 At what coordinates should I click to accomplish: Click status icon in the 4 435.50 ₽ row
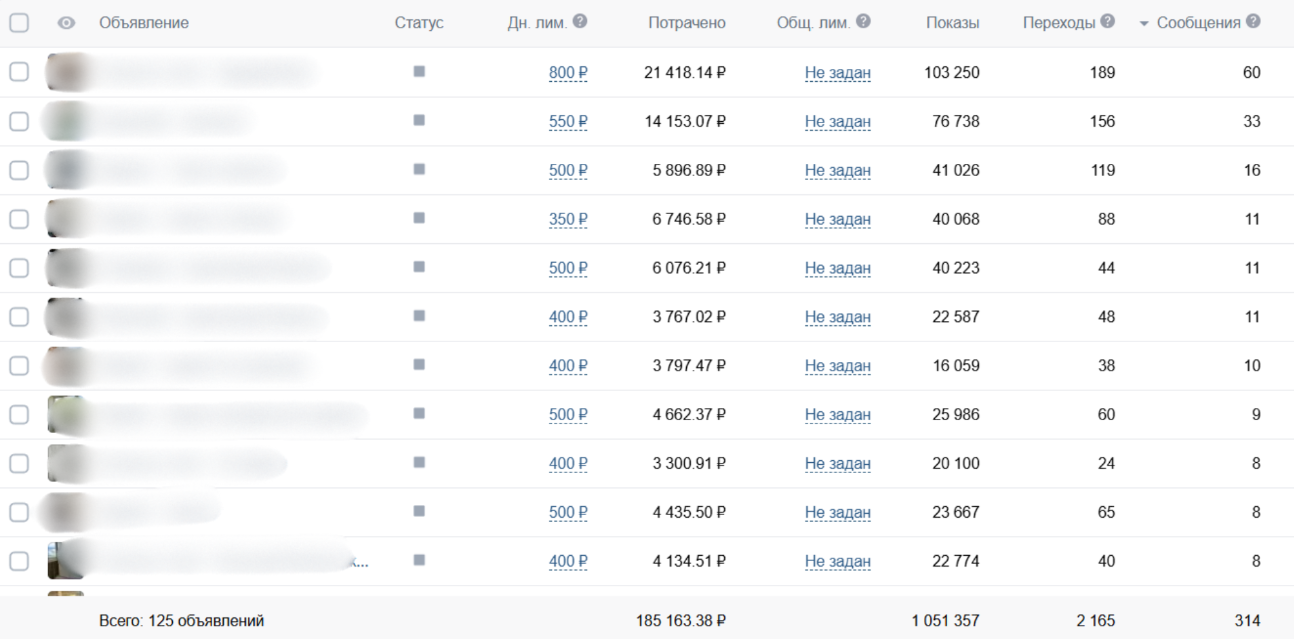pos(419,511)
